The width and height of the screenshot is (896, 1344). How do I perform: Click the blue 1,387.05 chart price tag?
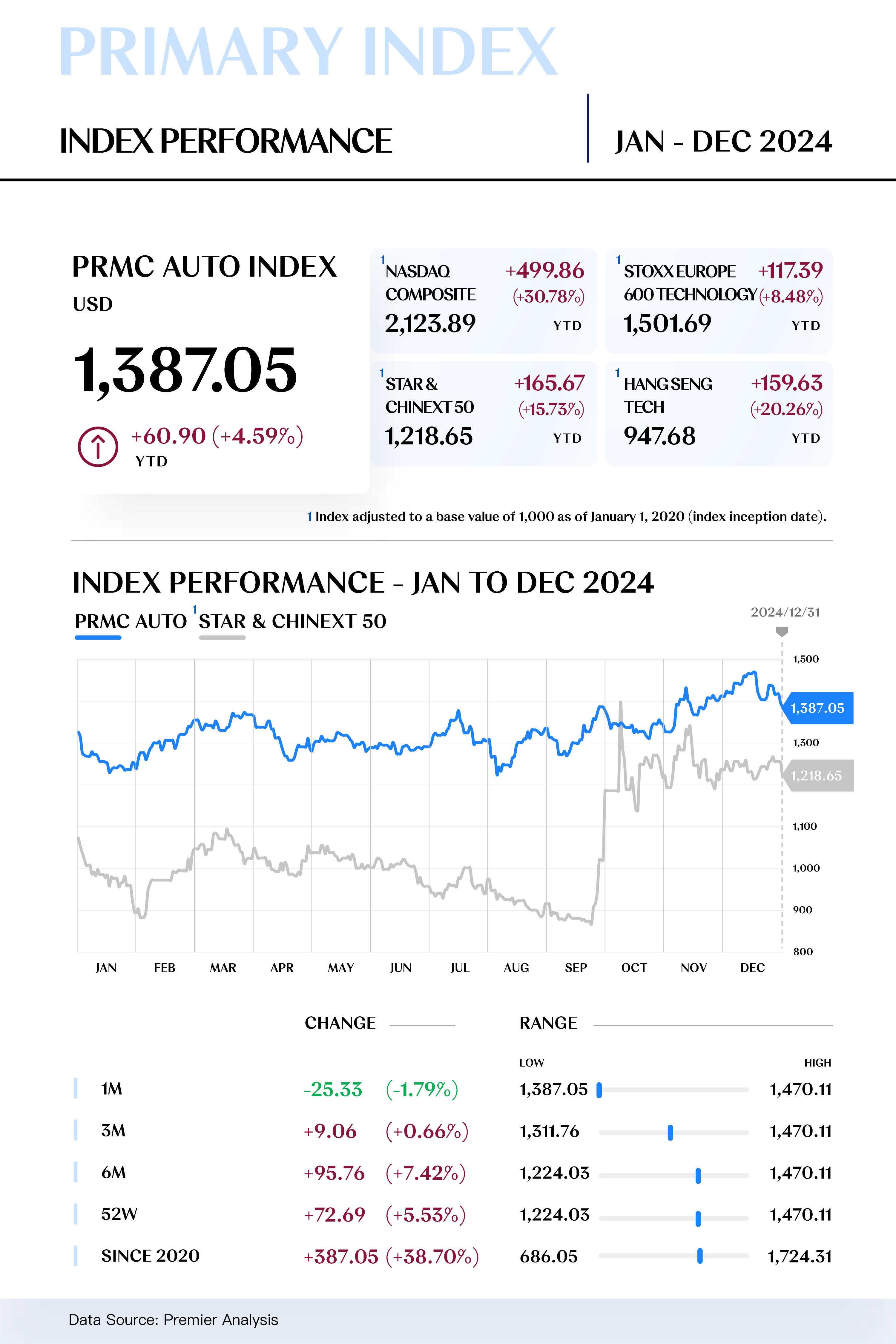(x=818, y=708)
